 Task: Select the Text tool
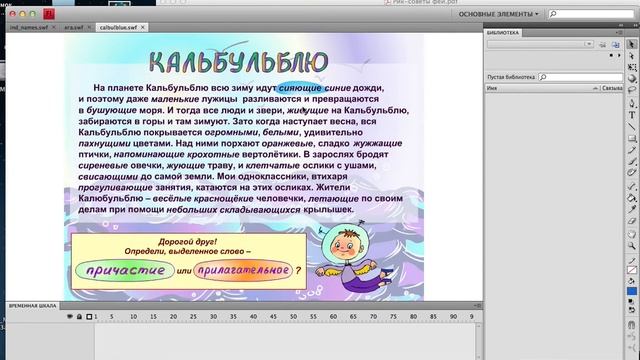631,115
